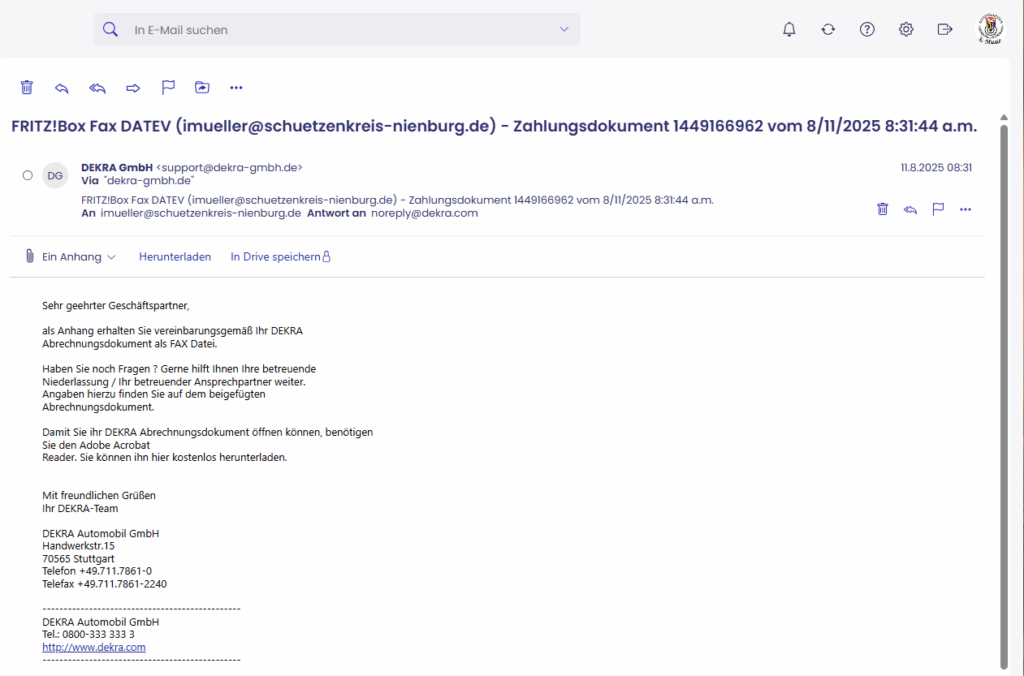The height and width of the screenshot is (676, 1024).
Task: Click the message body scrollbar
Action: pos(1004,395)
